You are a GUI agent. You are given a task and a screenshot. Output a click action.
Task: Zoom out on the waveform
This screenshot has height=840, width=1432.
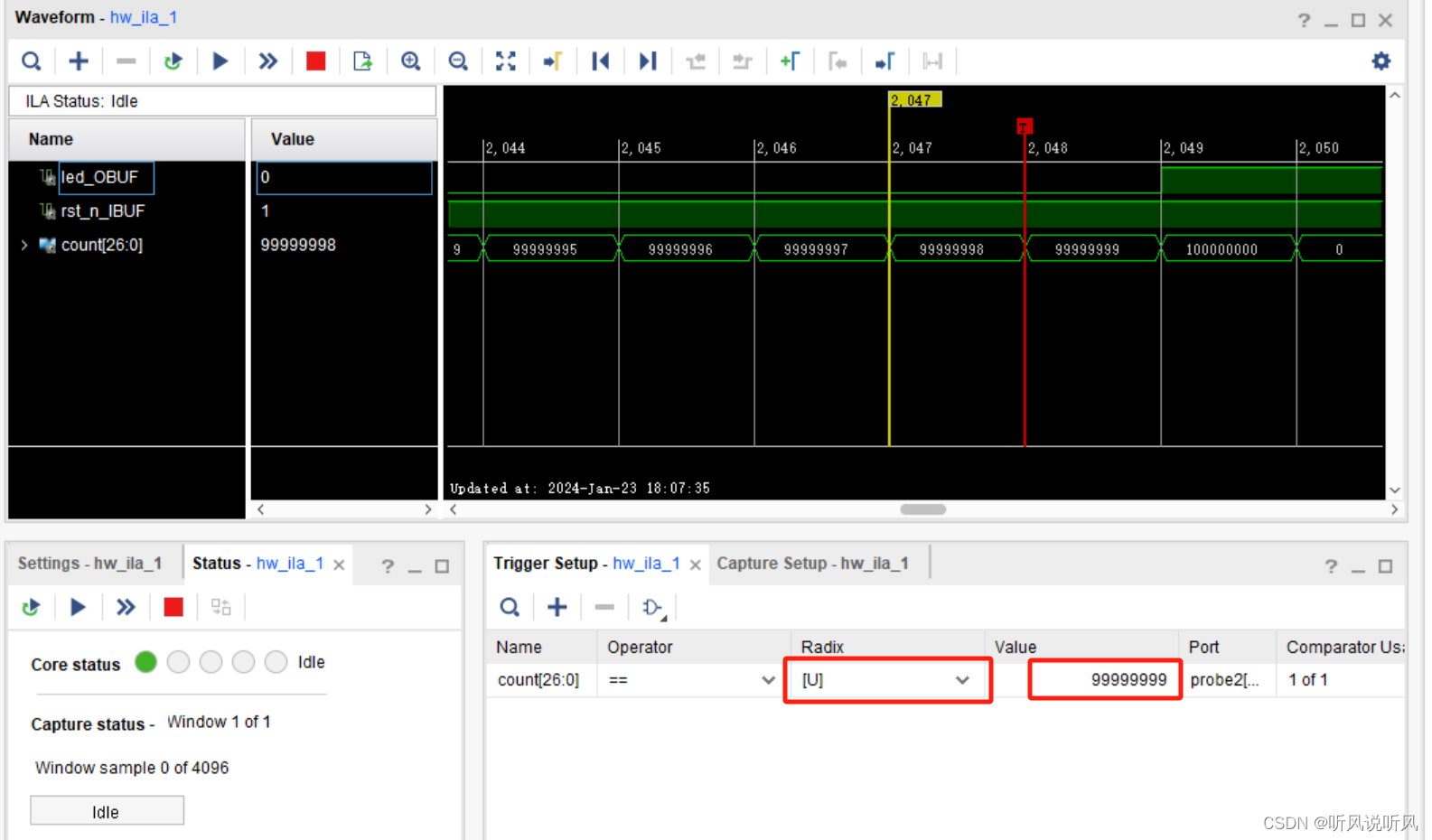[x=458, y=61]
